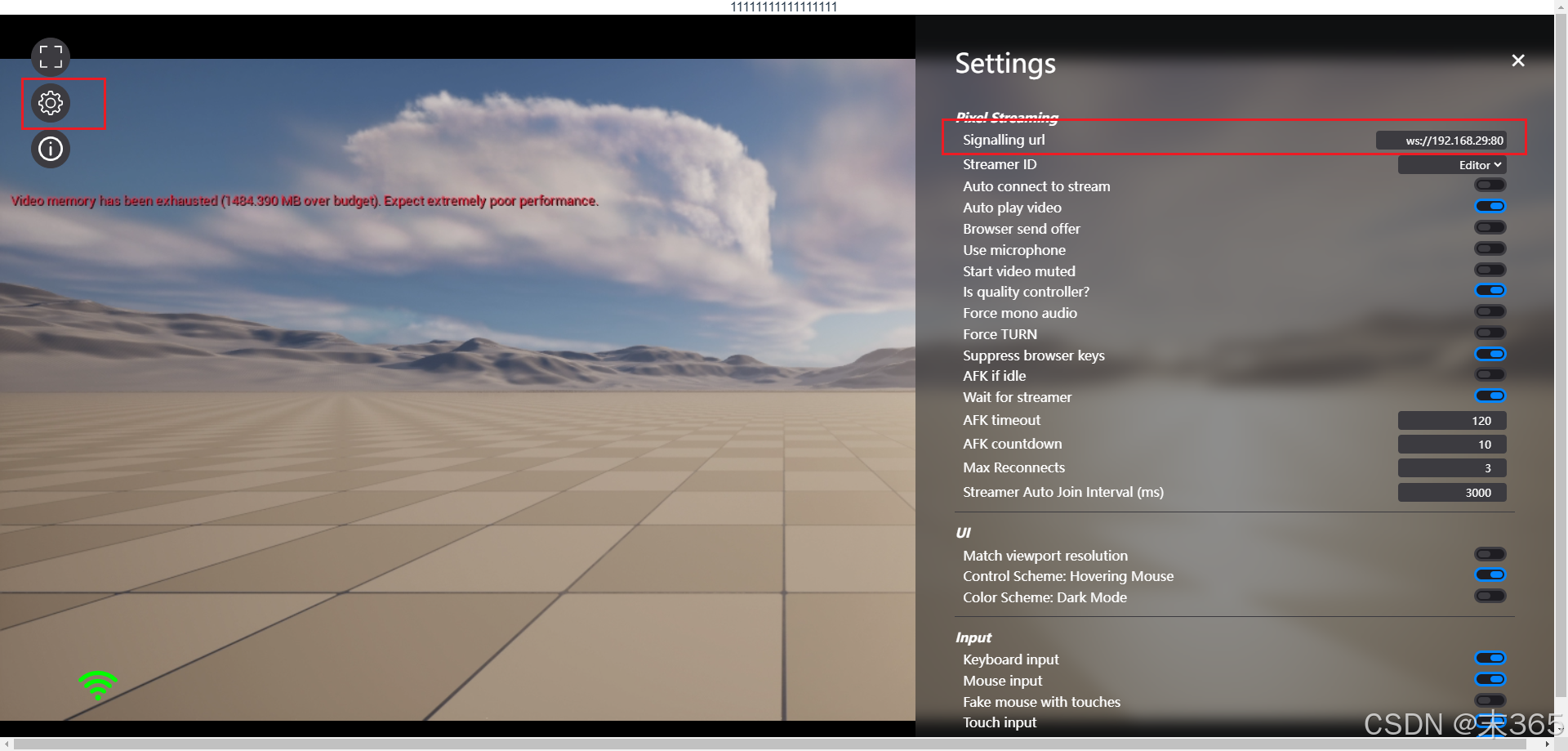Open the settings gear icon
1568x751 pixels.
(50, 103)
